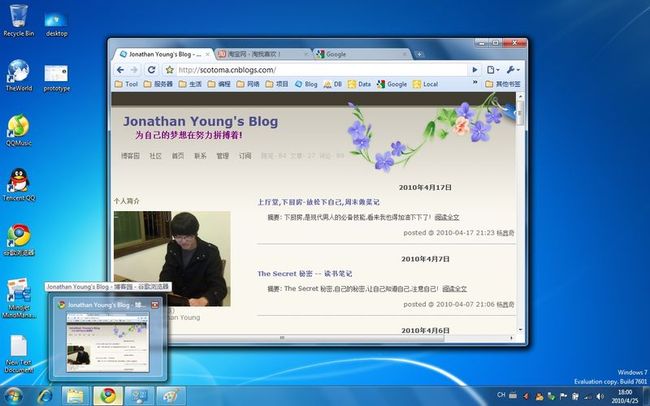650x406 pixels.
Task: Click the Go arrow beside address bar
Action: pyautogui.click(x=475, y=70)
